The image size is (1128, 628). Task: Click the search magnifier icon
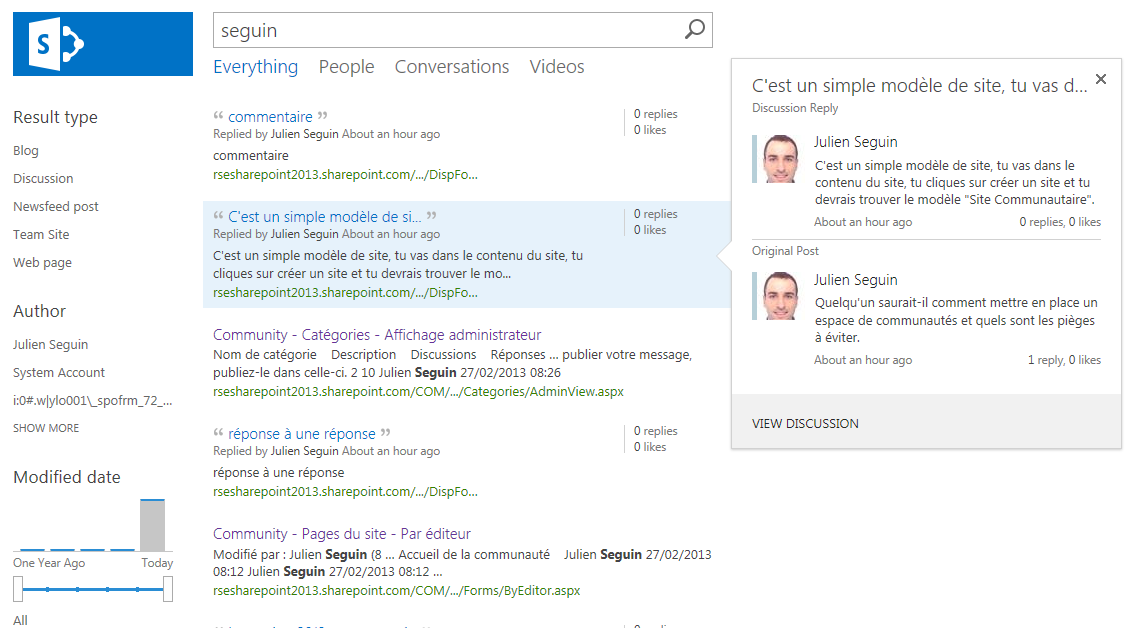[694, 30]
